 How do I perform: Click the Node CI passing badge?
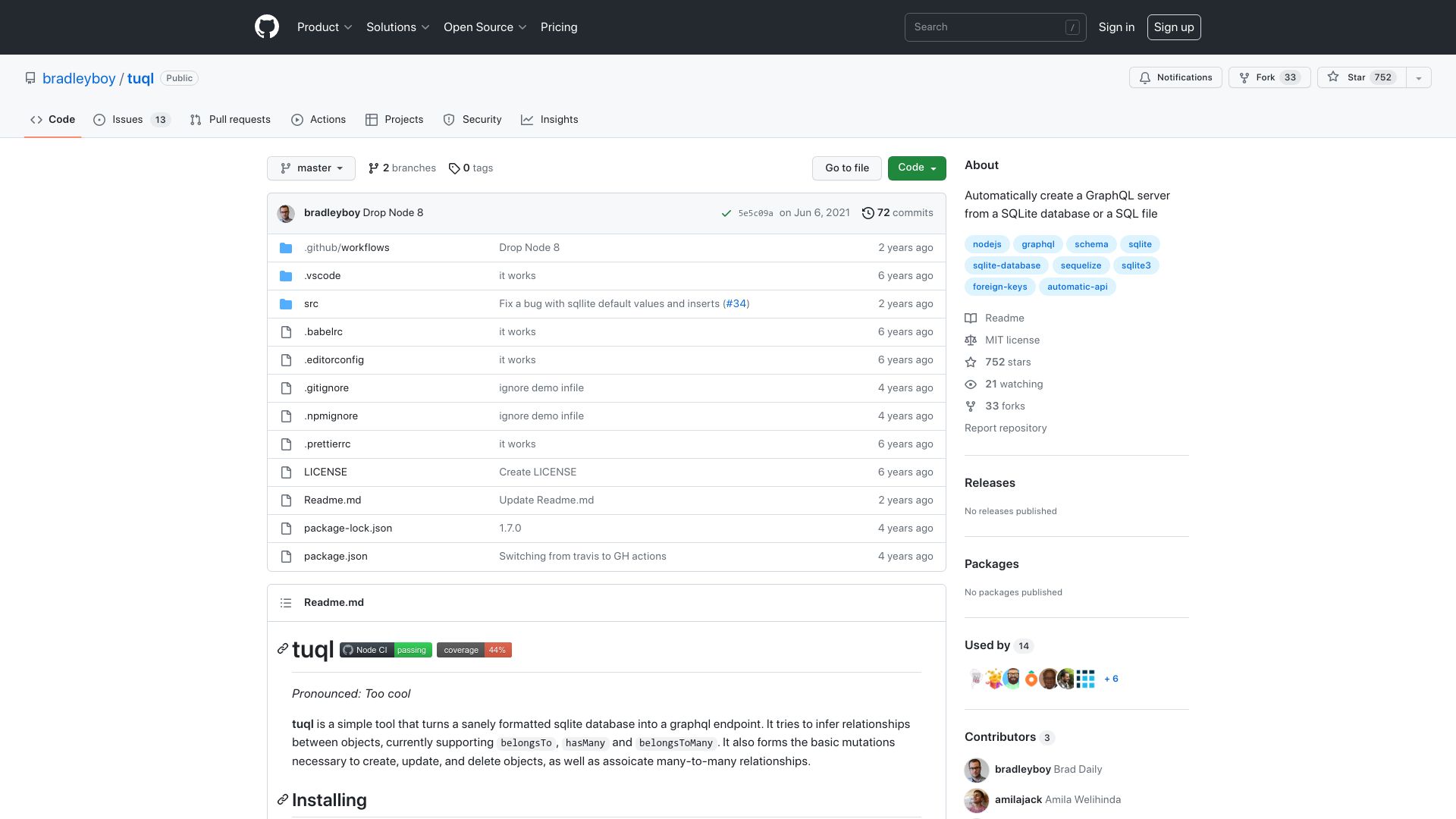coord(386,650)
